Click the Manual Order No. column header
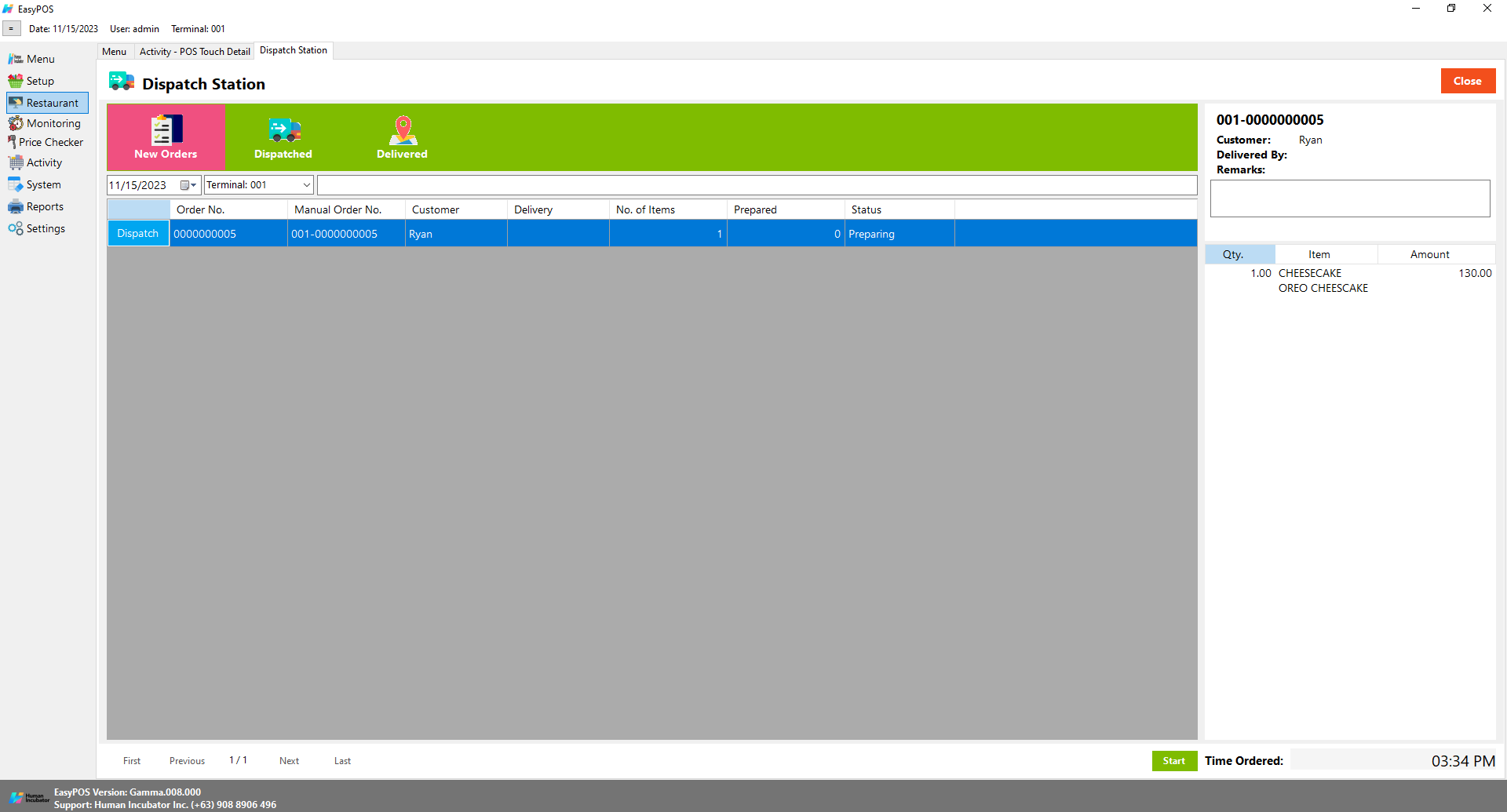Viewport: 1507px width, 812px height. [346, 209]
